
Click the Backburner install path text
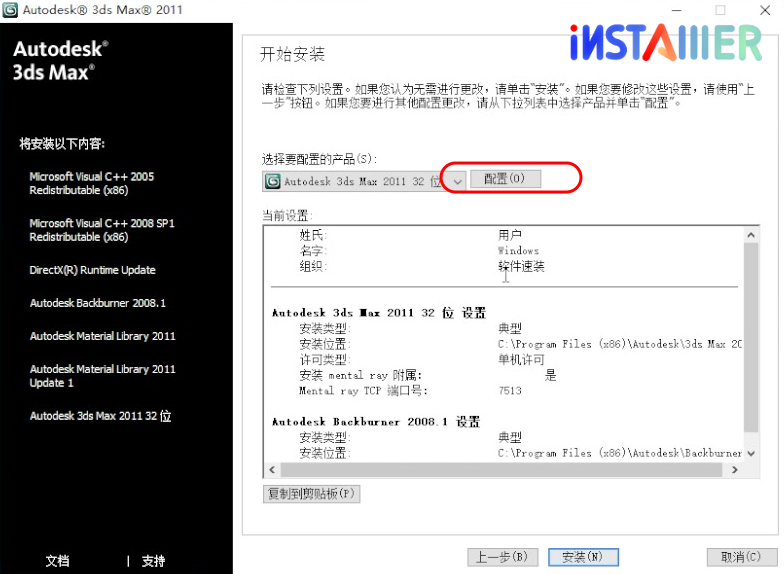click(620, 453)
